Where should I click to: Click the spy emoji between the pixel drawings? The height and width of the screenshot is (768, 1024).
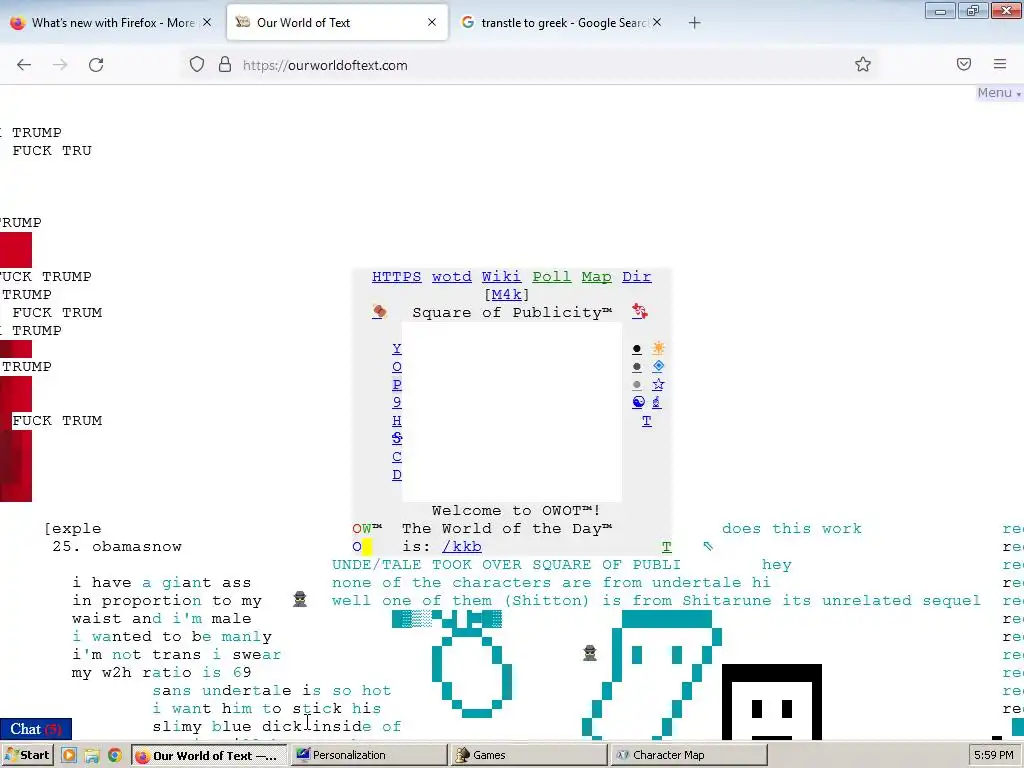pos(589,653)
